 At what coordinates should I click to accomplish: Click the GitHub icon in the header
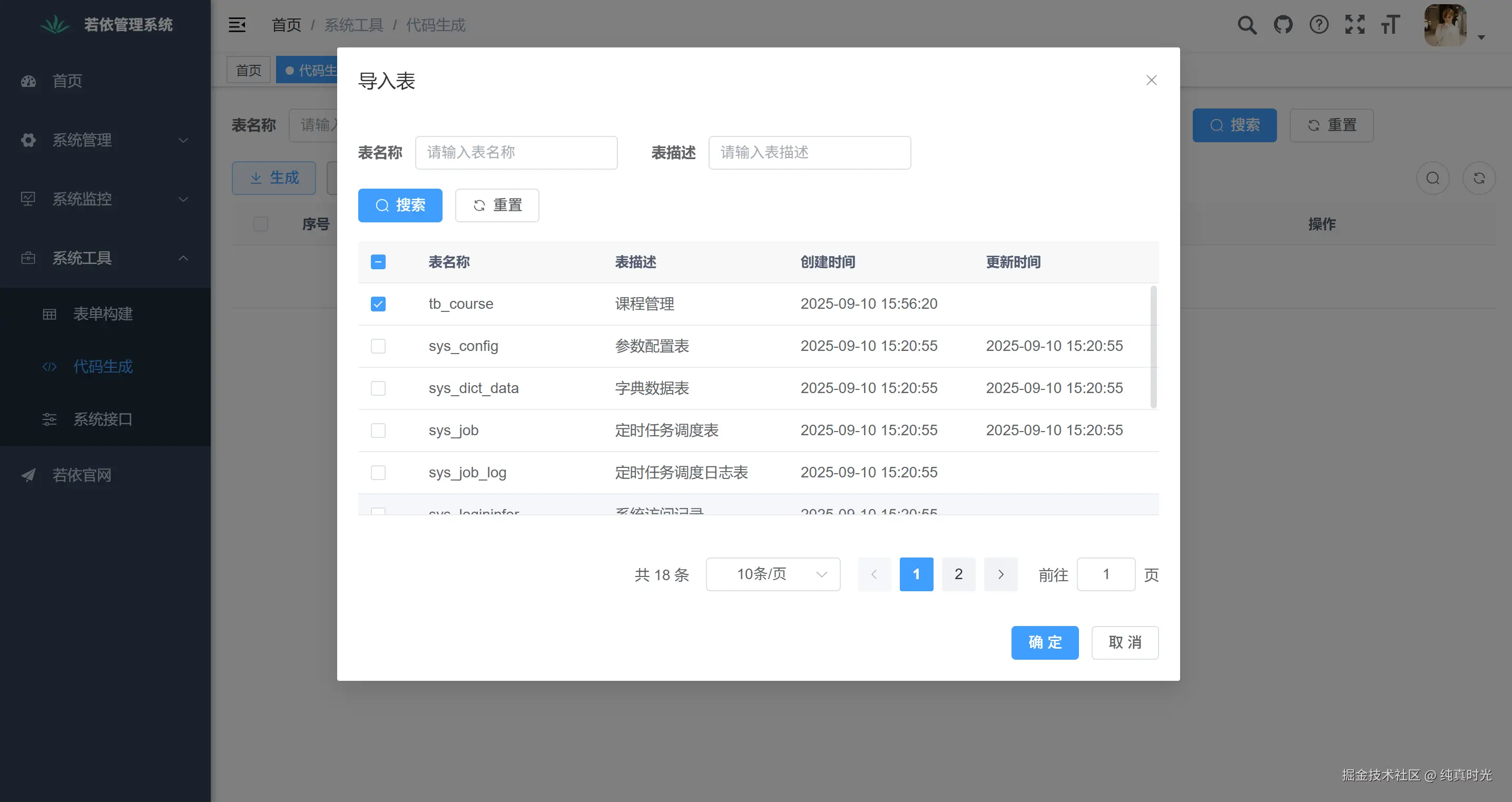click(x=1283, y=25)
